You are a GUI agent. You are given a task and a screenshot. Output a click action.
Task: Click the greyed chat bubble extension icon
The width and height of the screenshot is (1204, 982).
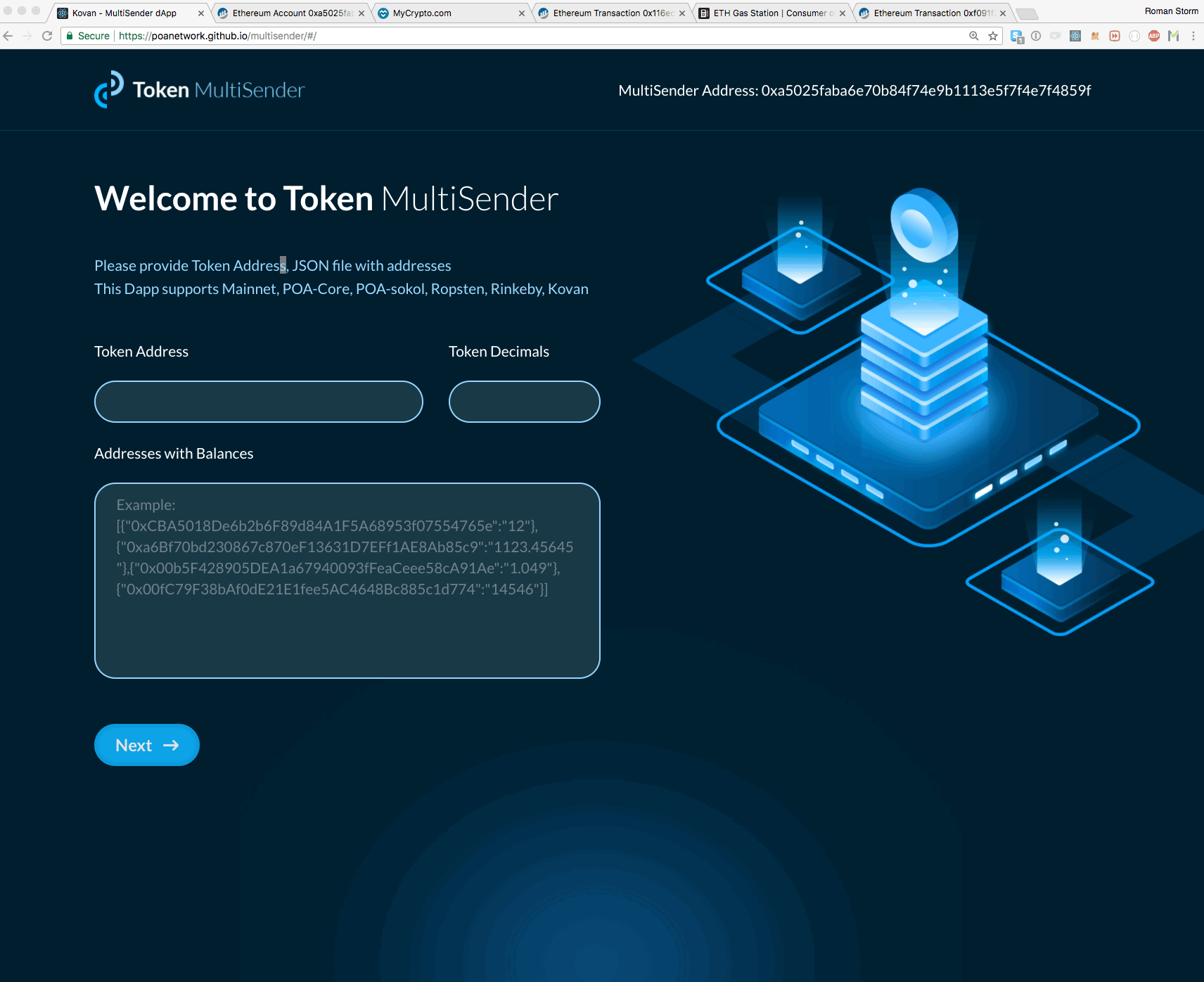tap(1056, 36)
